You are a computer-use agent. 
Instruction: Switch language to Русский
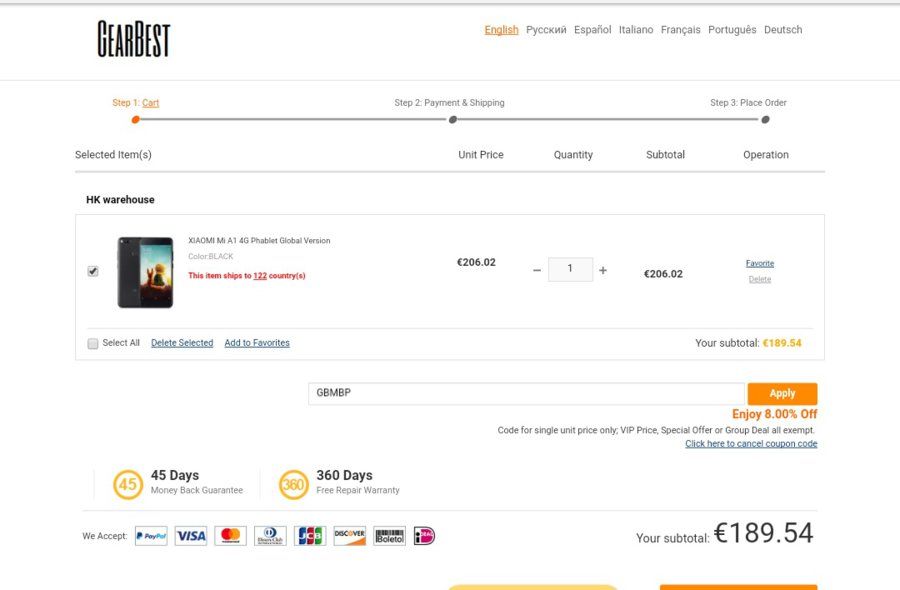pos(546,30)
